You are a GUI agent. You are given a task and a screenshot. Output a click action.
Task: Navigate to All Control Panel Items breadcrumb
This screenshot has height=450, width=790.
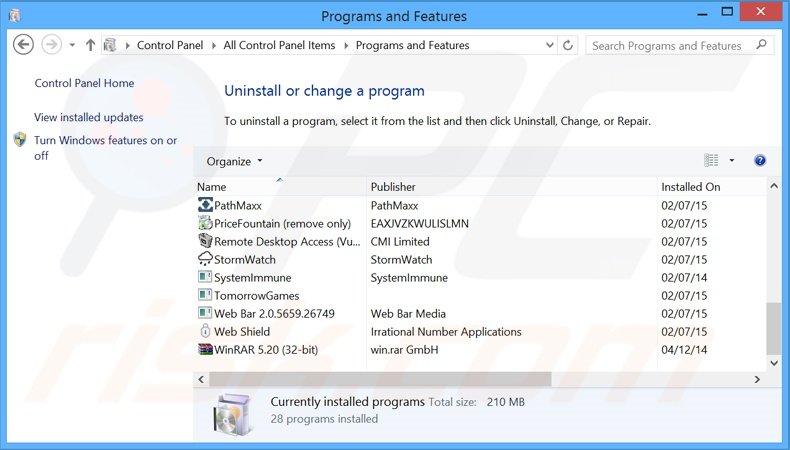point(279,45)
